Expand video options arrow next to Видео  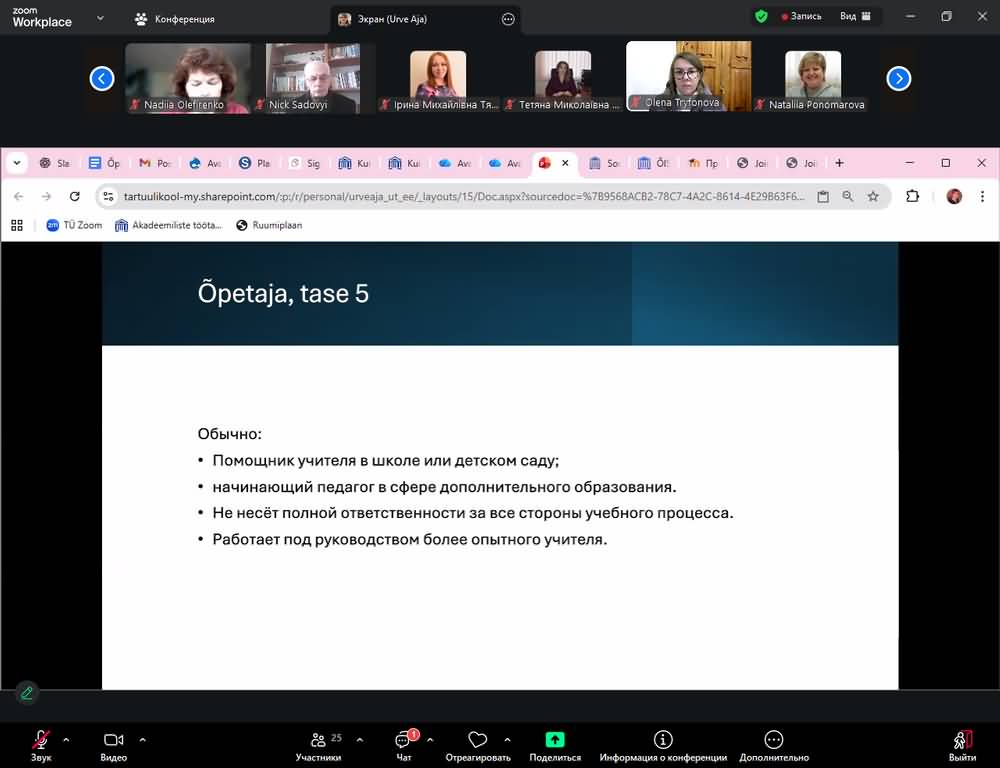point(142,740)
